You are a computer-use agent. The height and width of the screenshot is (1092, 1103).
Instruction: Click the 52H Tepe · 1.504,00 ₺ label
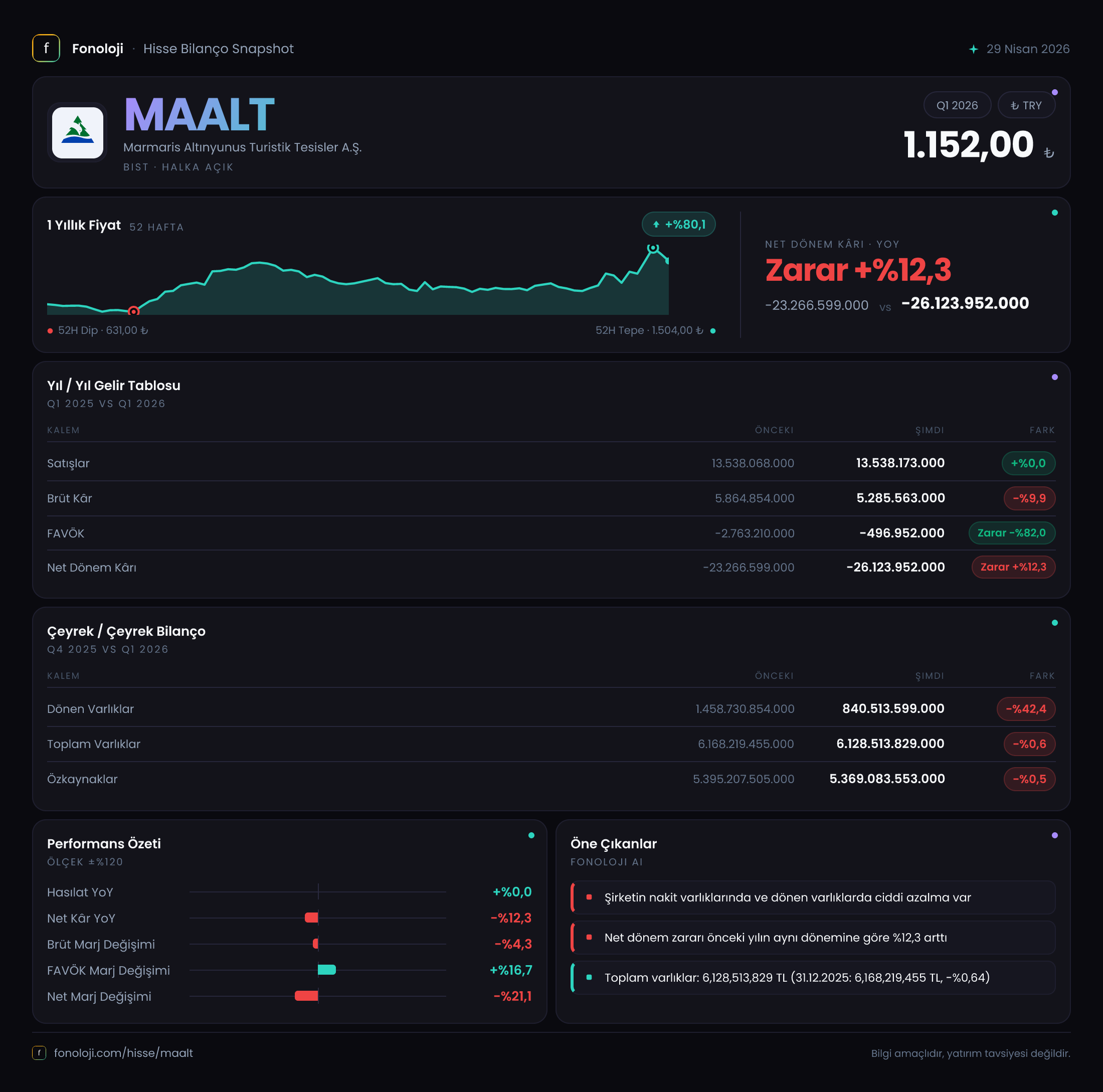click(x=649, y=330)
